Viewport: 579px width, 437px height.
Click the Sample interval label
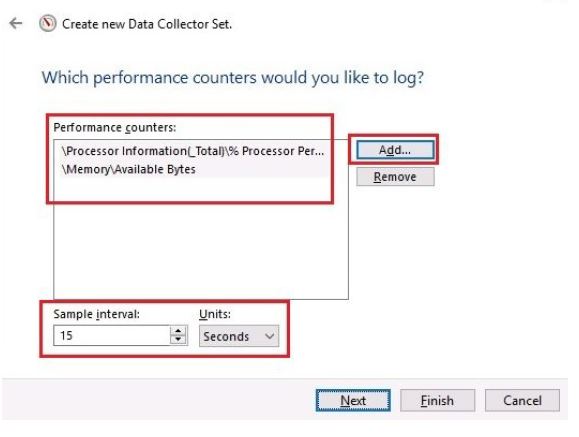pos(97,314)
